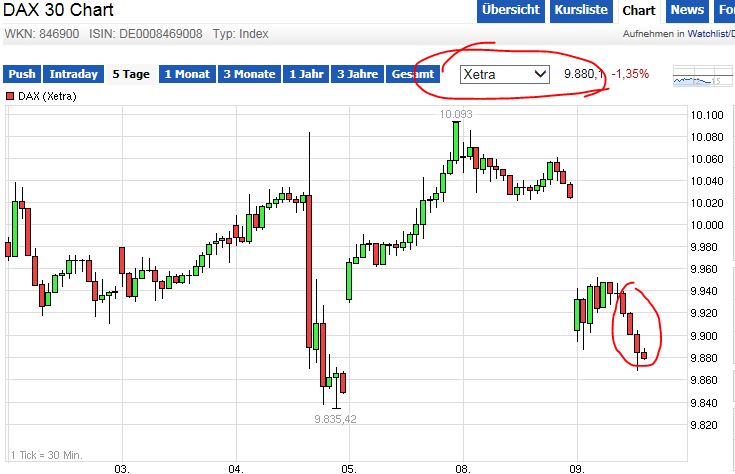Click the -1,35% change value

(630, 74)
